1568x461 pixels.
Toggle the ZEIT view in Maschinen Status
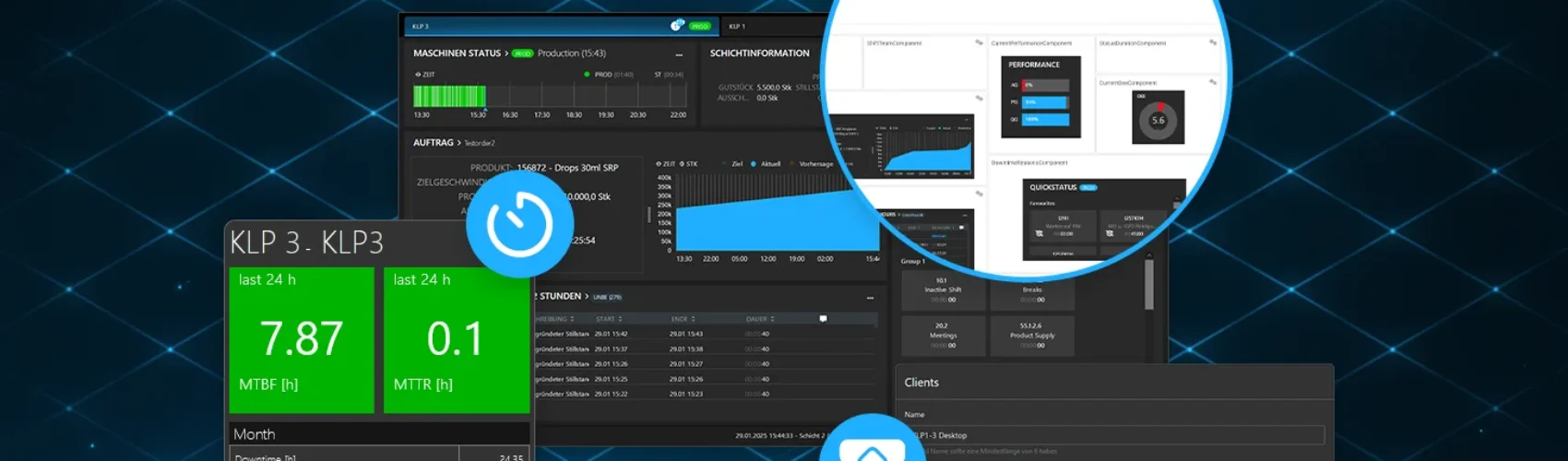tap(425, 75)
